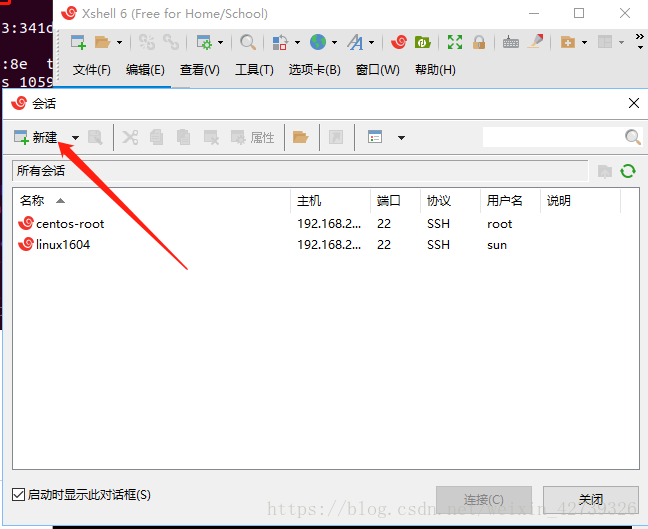Image resolution: width=648 pixels, height=529 pixels.
Task: Click the keyboard key mapping icon
Action: [x=511, y=42]
